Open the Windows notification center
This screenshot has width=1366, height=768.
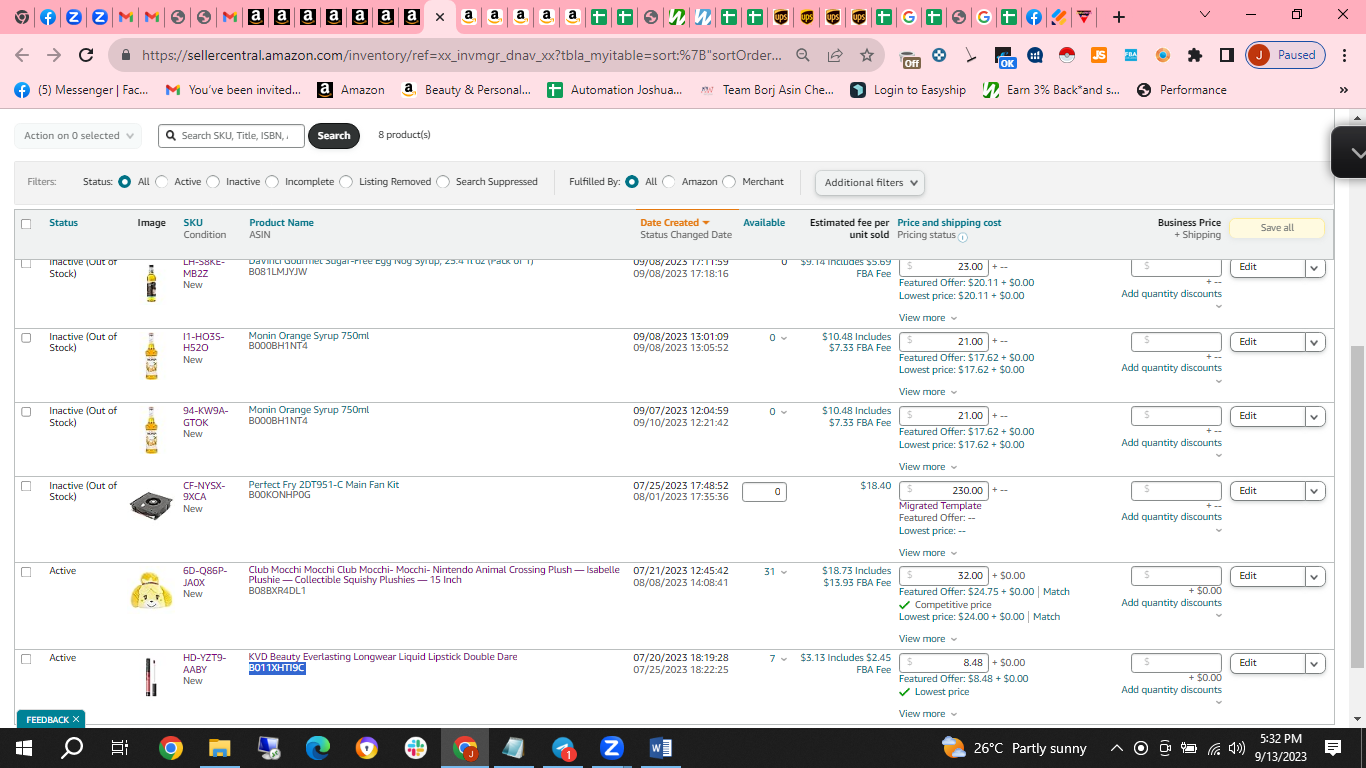(x=1333, y=748)
